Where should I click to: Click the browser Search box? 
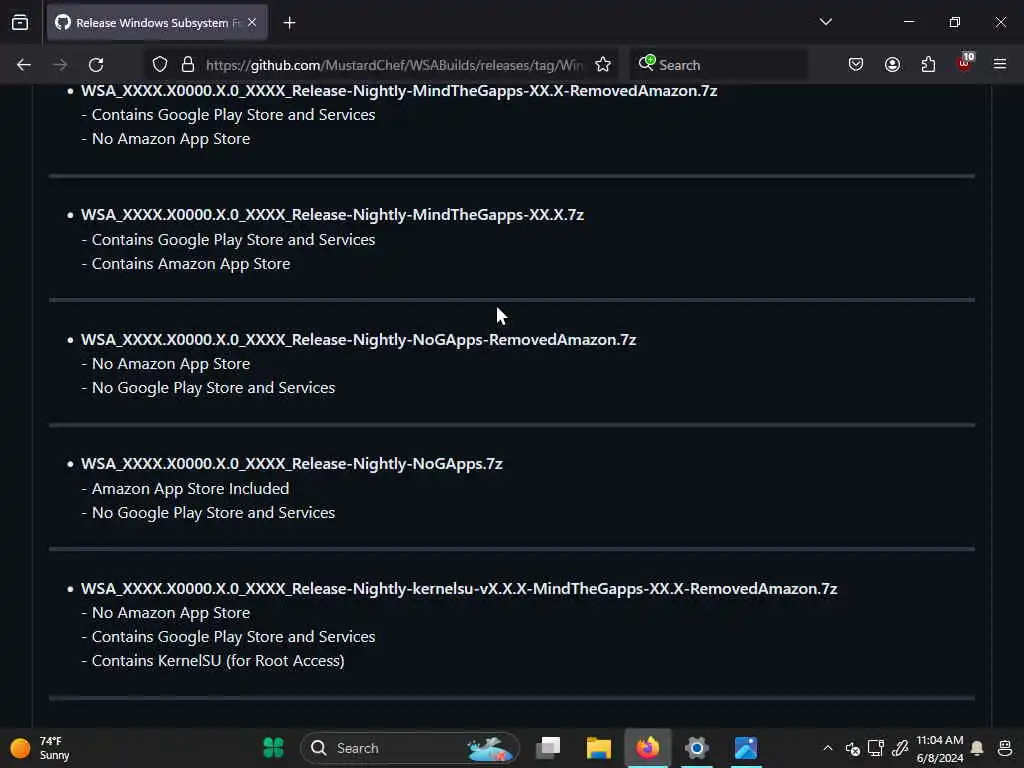(x=718, y=65)
